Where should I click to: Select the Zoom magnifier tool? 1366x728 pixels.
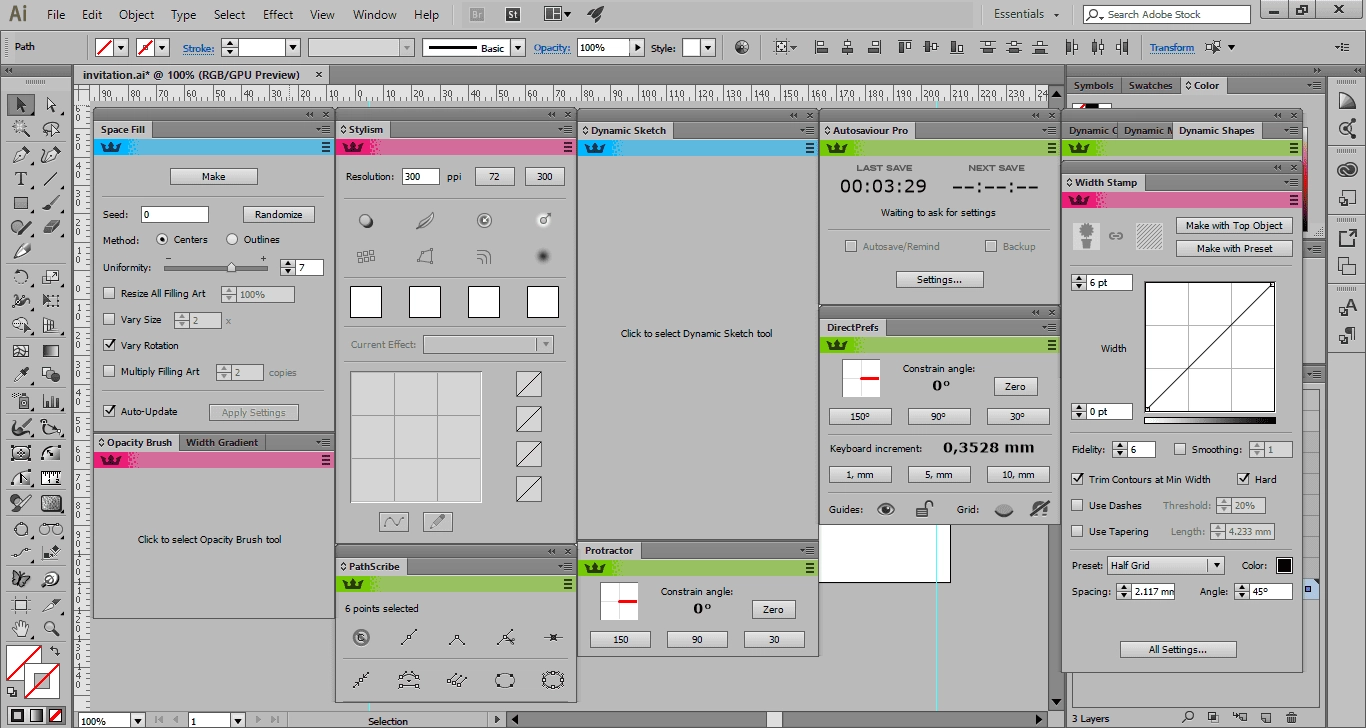click(x=51, y=629)
